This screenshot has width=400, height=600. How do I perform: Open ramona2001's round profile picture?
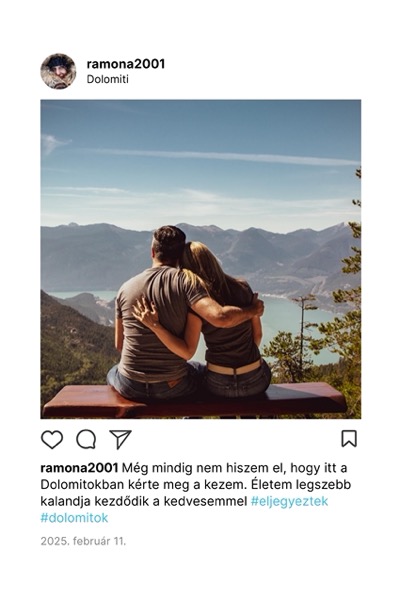tap(58, 71)
